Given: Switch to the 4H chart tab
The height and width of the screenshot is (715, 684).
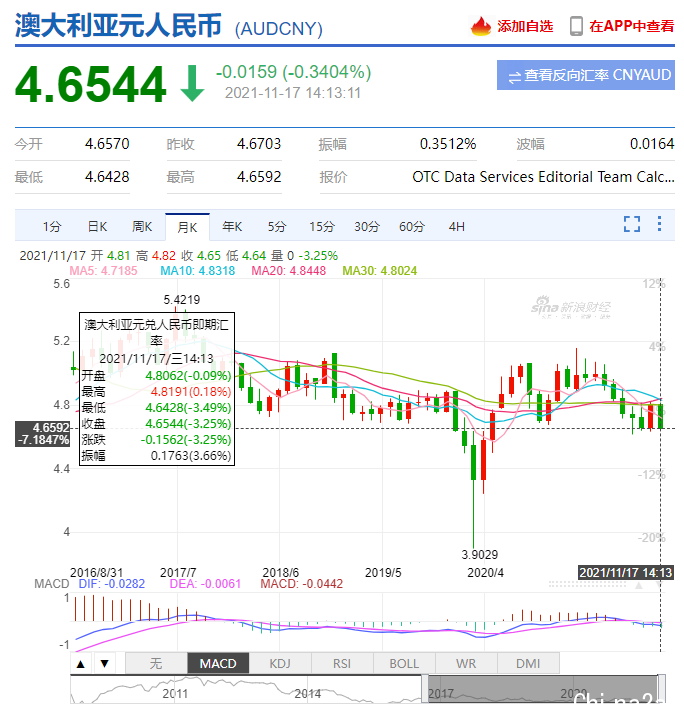Looking at the screenshot, I should [456, 227].
